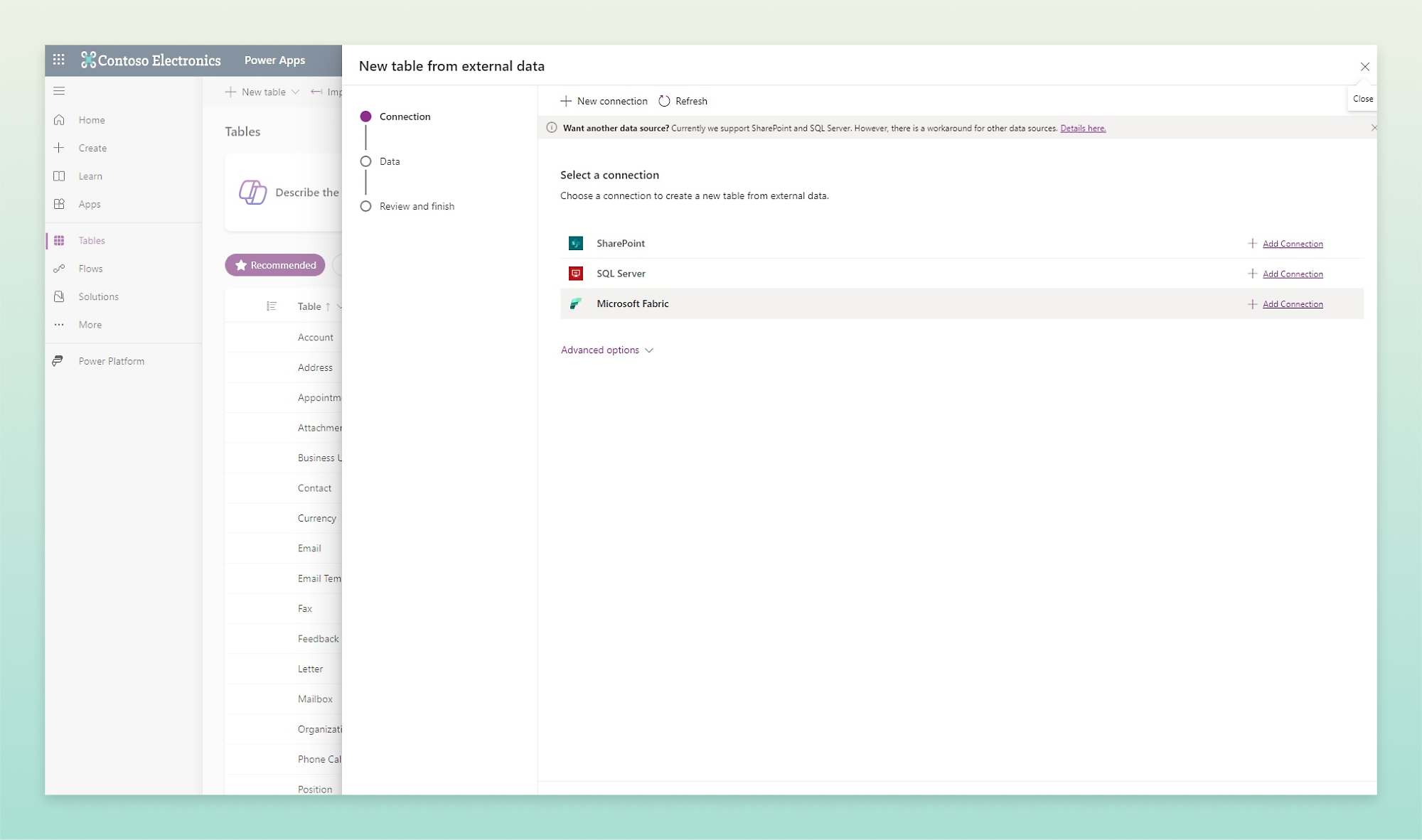Select Tables menu item in sidebar
This screenshot has width=1422, height=840.
[91, 240]
